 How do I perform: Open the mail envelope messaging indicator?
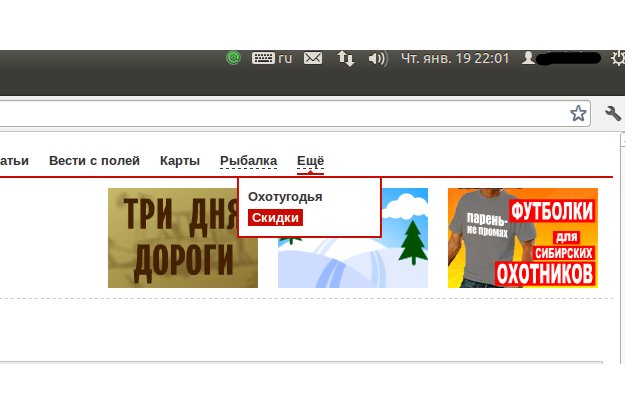pyautogui.click(x=313, y=59)
